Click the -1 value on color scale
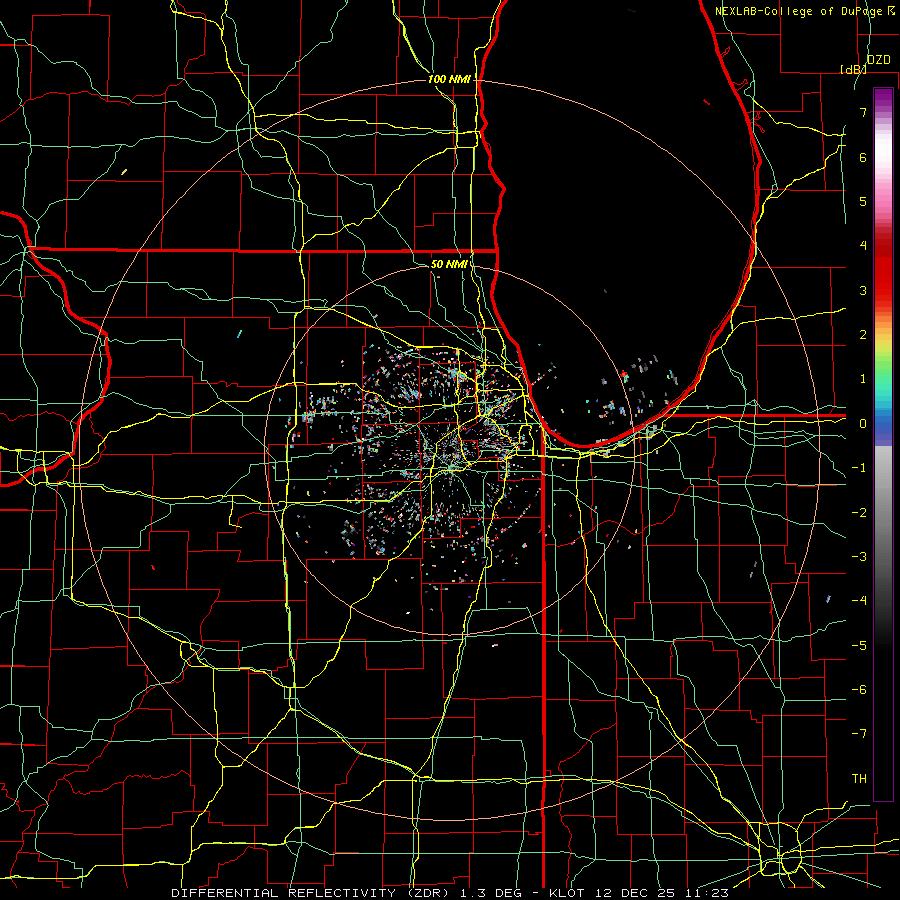 click(x=859, y=468)
